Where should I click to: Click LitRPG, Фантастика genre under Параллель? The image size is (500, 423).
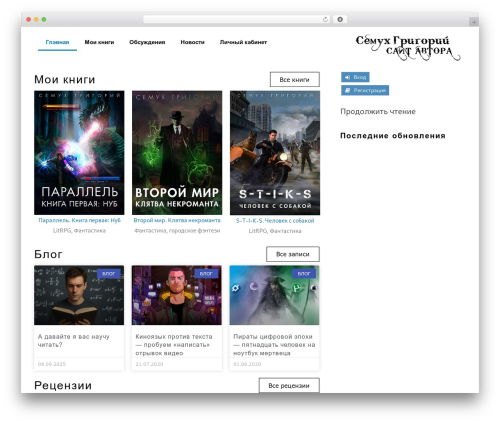tap(79, 230)
